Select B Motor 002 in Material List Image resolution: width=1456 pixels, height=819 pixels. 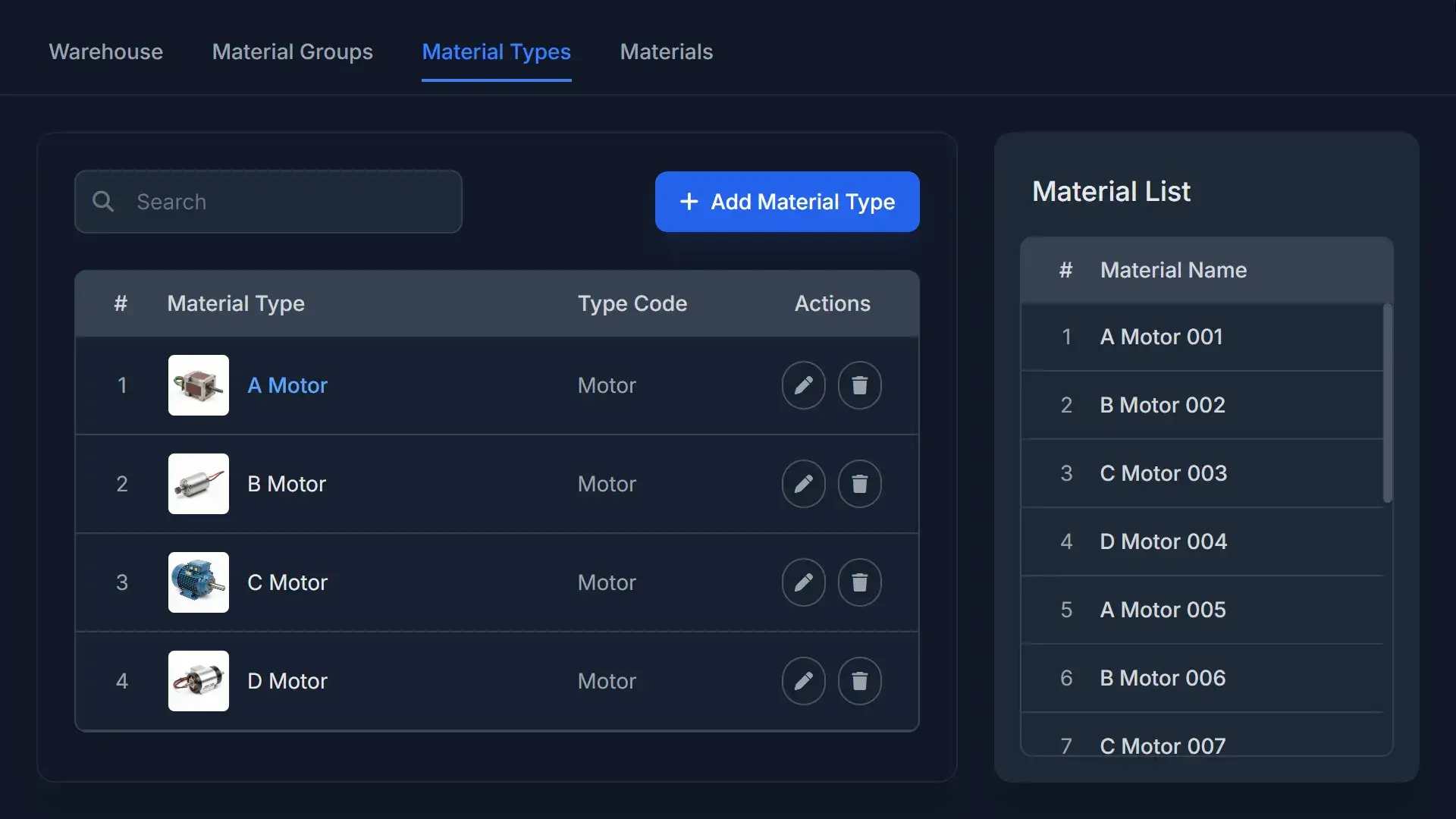[1162, 405]
